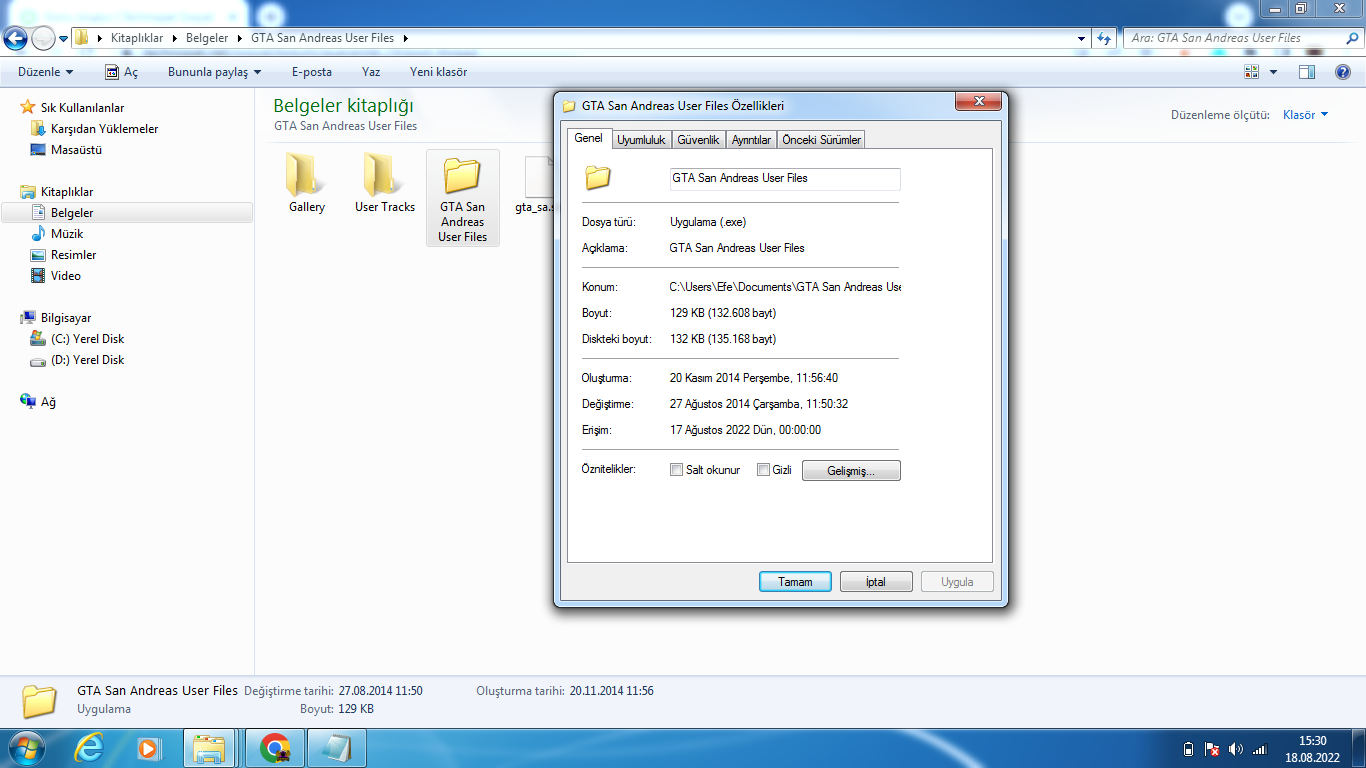Launch Internet Explorer from the taskbar
Screen dimensions: 1366x768
89,748
